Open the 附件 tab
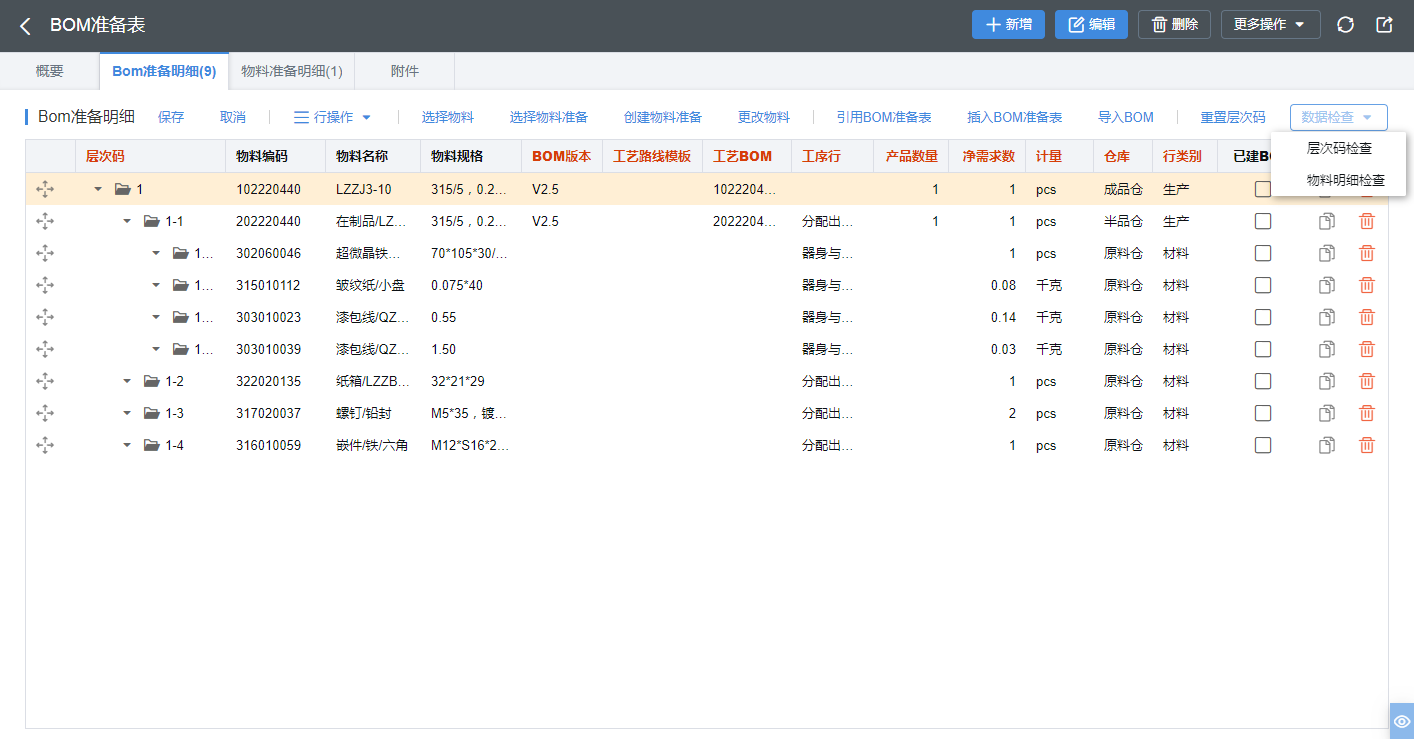This screenshot has height=739, width=1414. [x=405, y=71]
